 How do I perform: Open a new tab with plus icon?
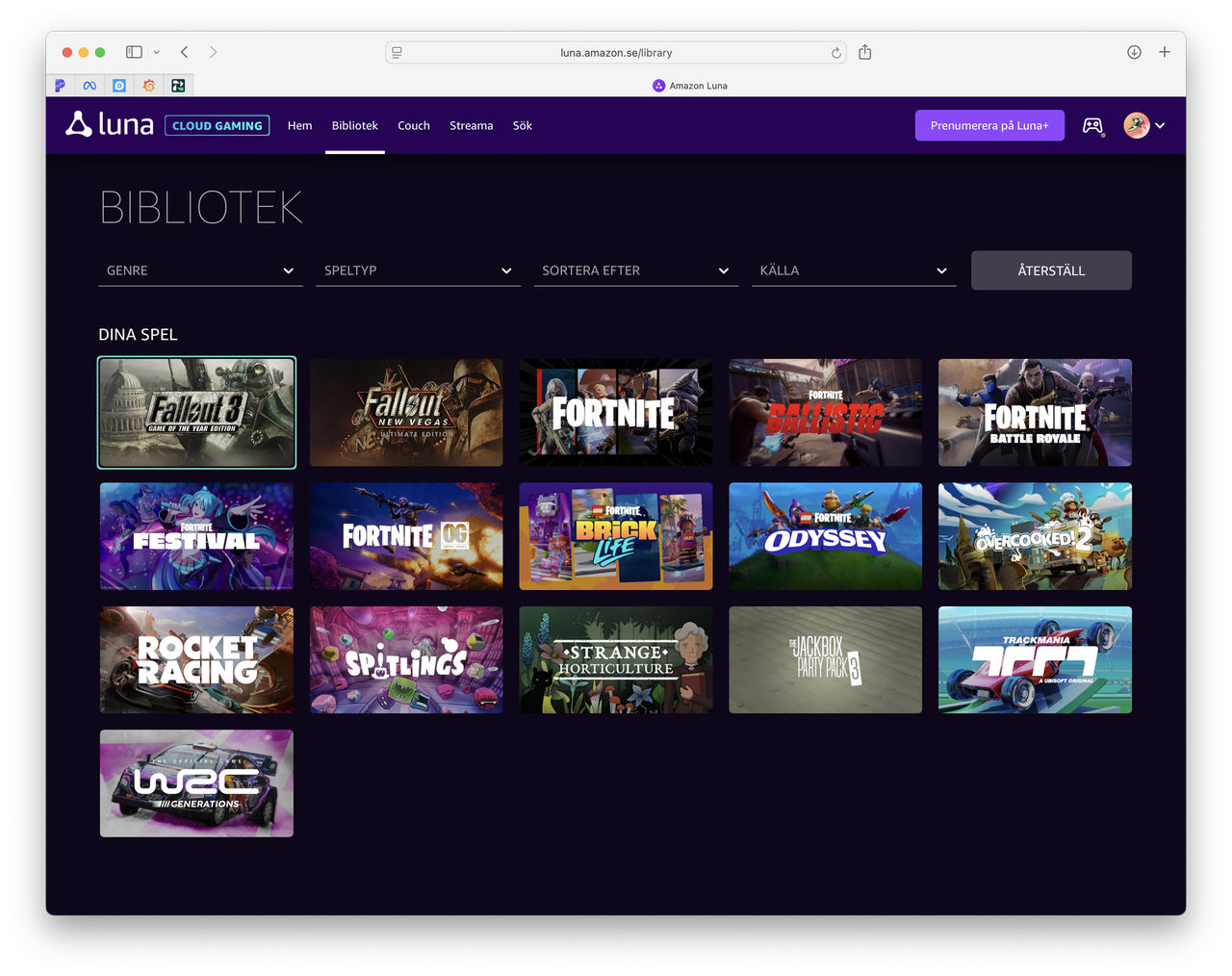pyautogui.click(x=1164, y=52)
